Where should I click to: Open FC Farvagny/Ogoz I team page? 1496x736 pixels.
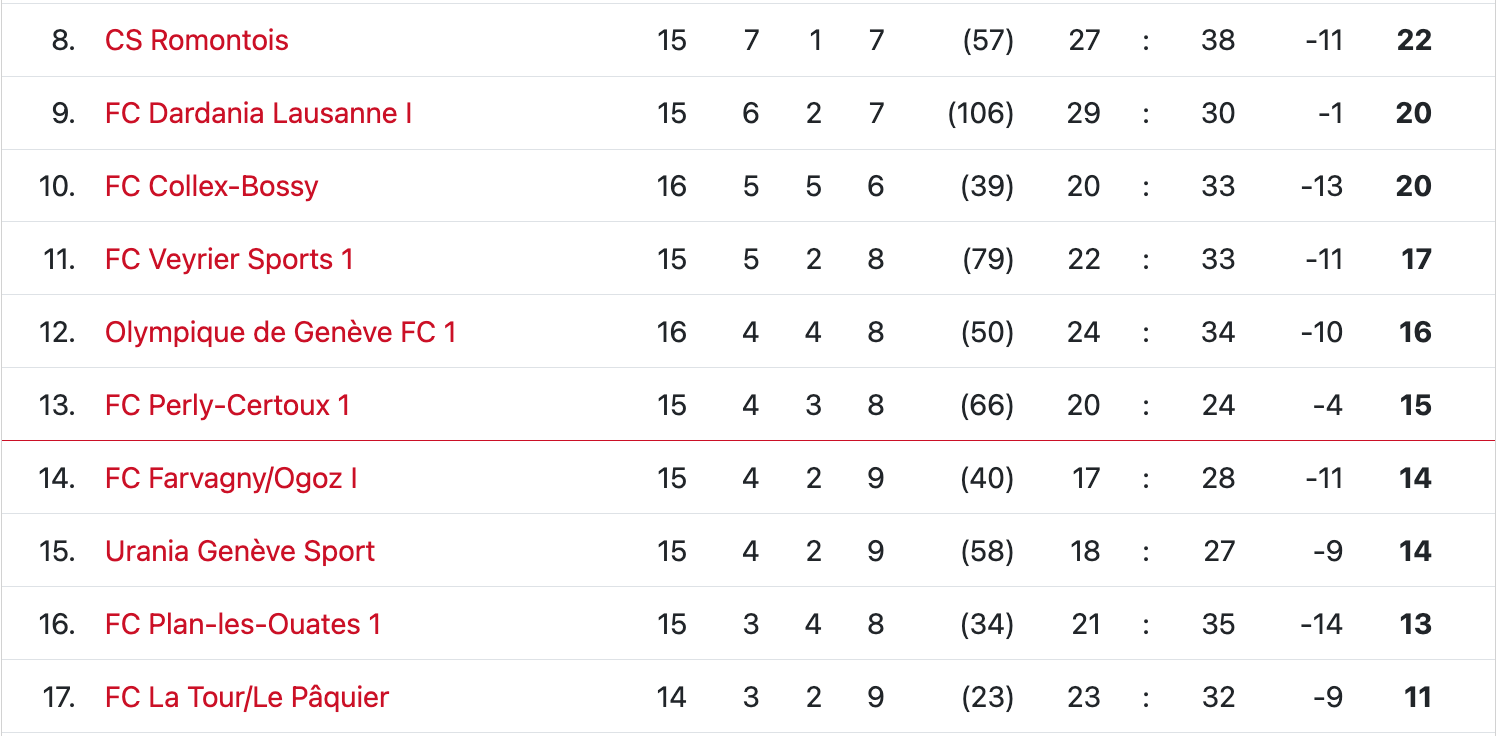pyautogui.click(x=231, y=479)
